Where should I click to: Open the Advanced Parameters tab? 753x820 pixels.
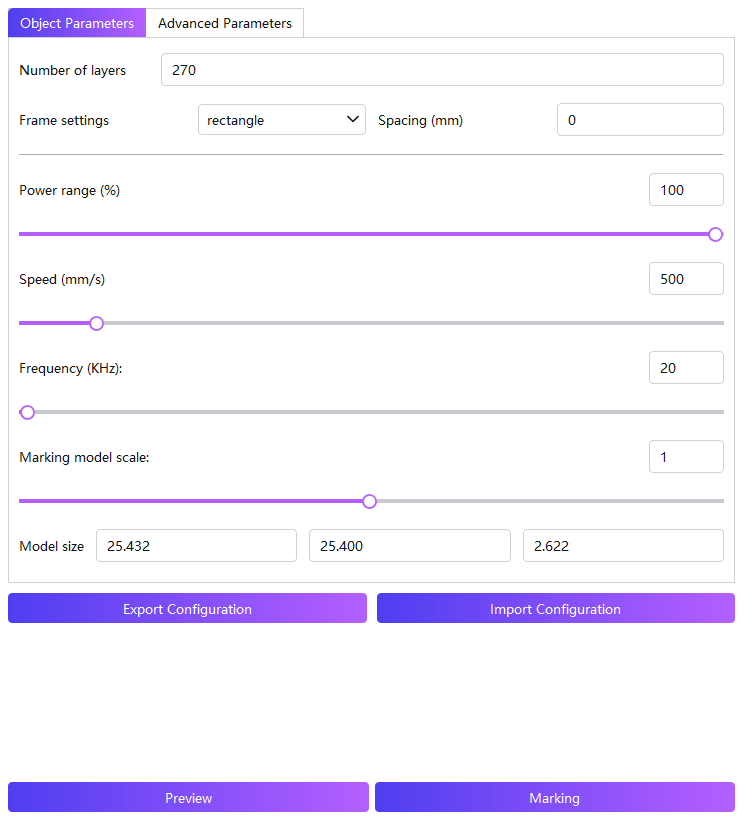tap(225, 23)
